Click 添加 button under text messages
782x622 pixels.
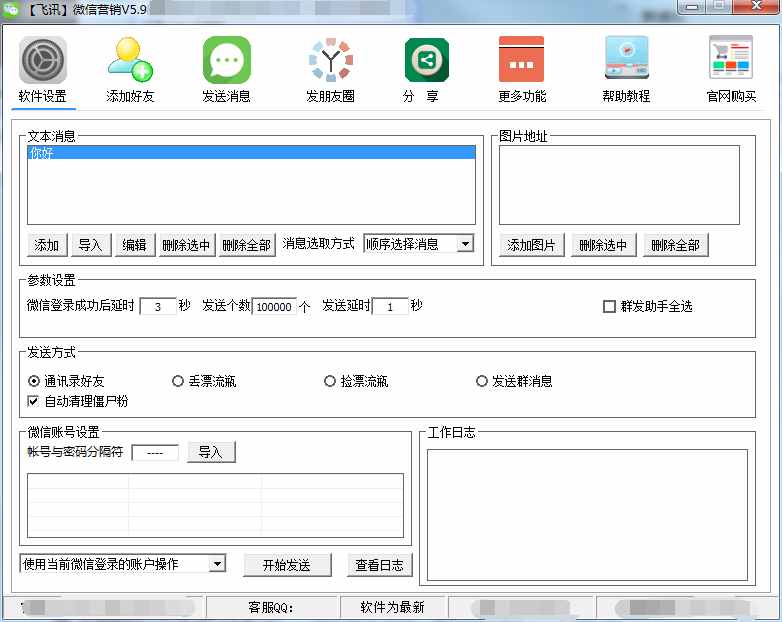pos(47,245)
